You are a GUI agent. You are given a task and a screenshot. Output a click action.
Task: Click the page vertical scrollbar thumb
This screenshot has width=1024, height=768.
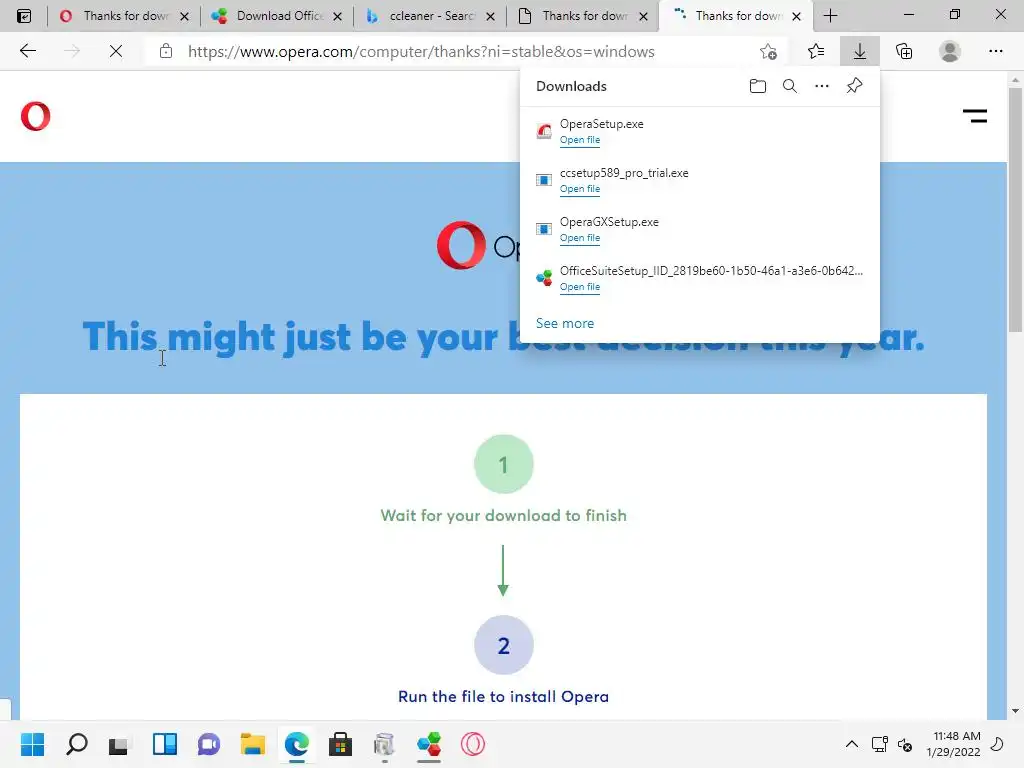1015,209
